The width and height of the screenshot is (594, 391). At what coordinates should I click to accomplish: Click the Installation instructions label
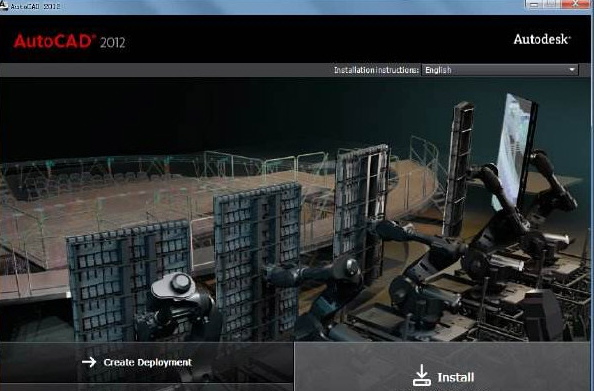(x=377, y=70)
